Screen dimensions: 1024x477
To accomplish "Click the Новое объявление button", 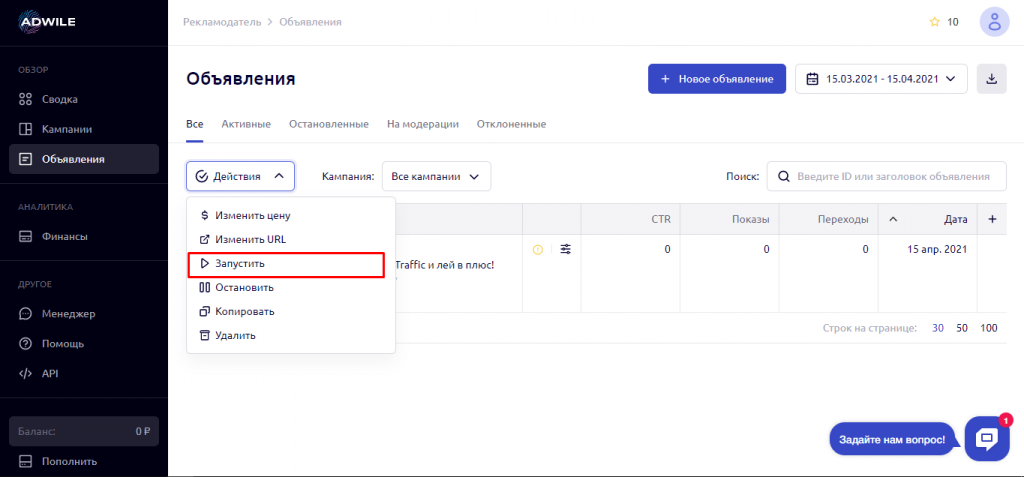I will pos(716,79).
